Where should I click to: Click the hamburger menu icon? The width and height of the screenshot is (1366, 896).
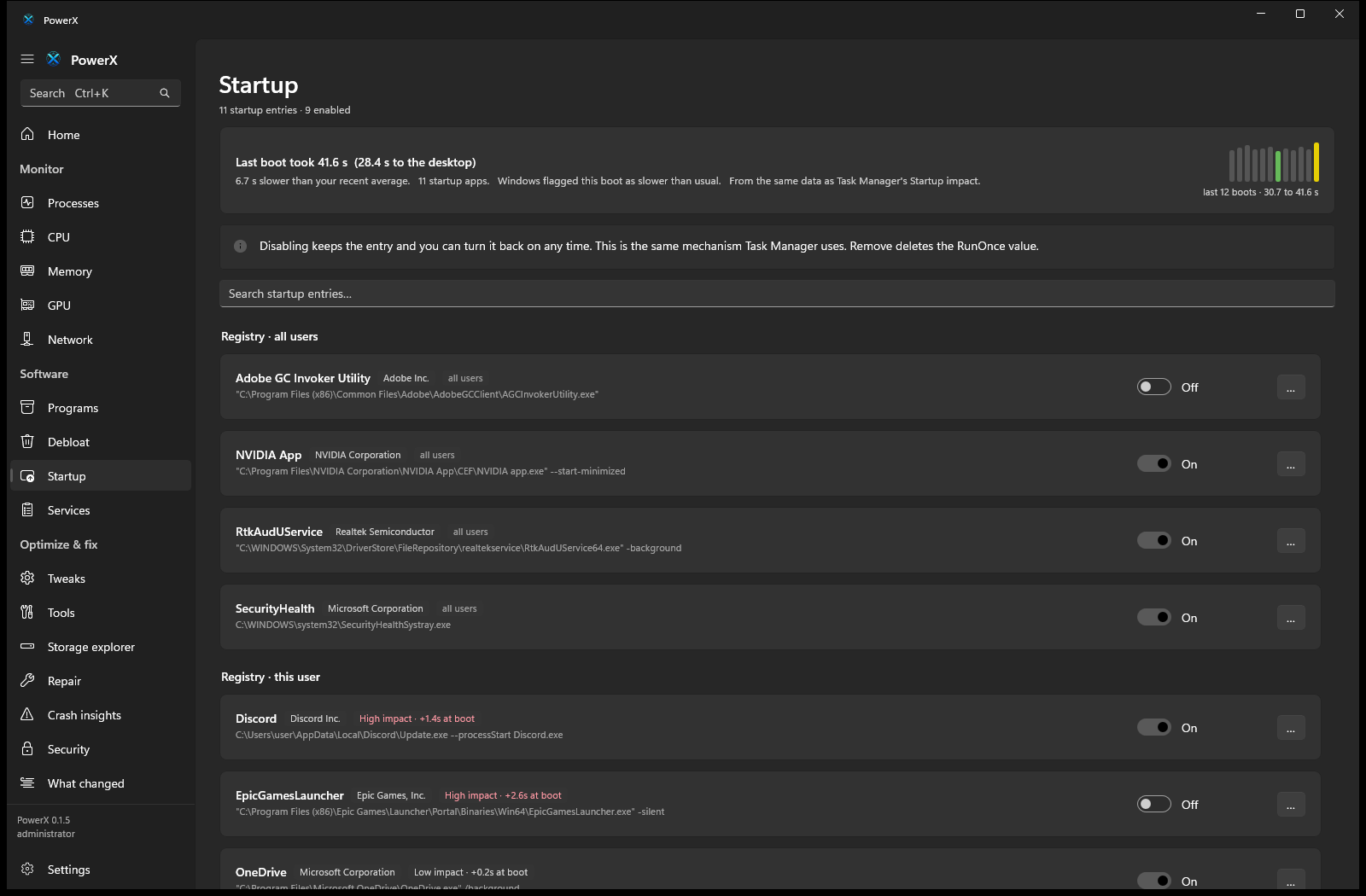(x=27, y=60)
